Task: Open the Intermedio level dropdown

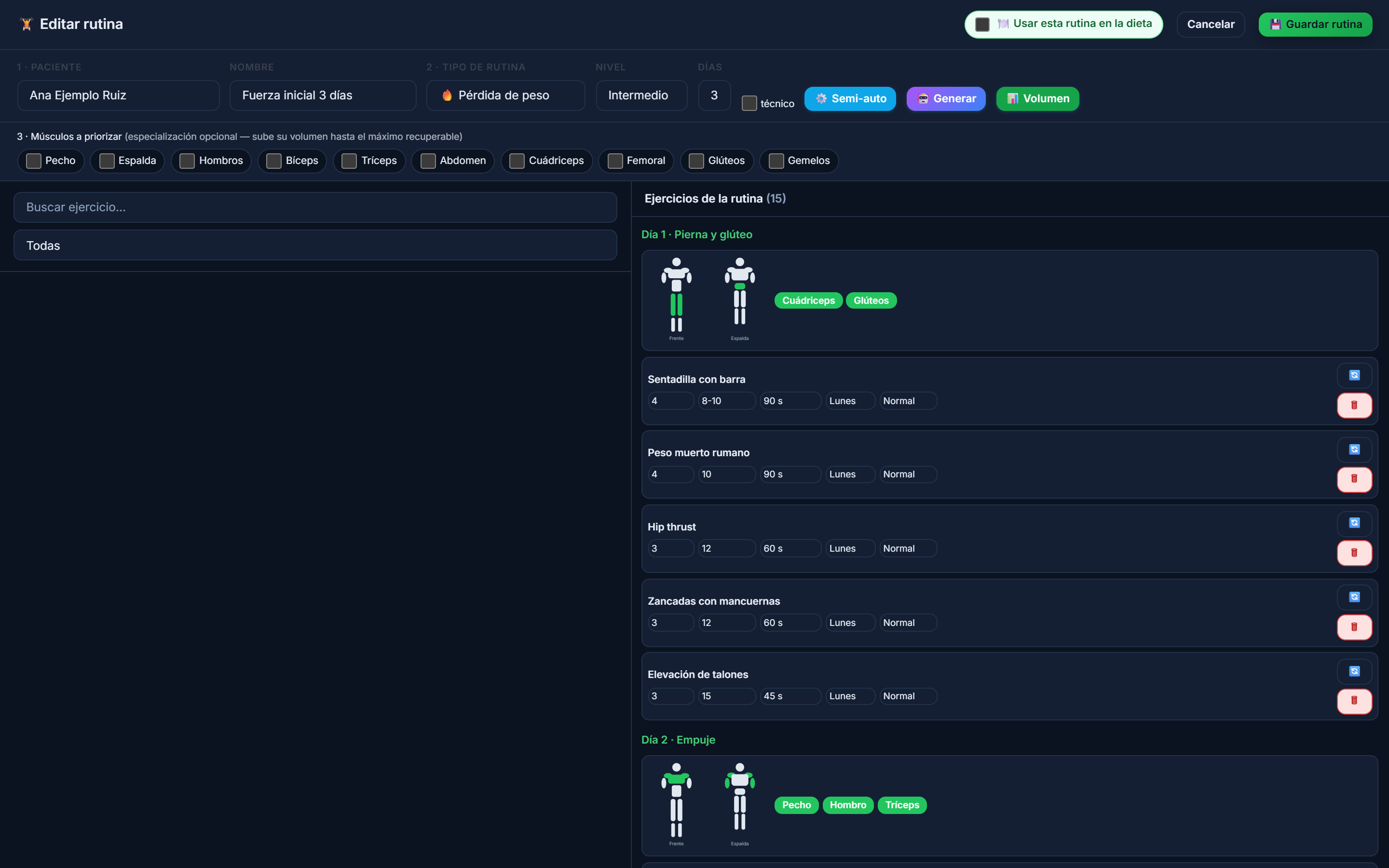Action: pyautogui.click(x=641, y=95)
